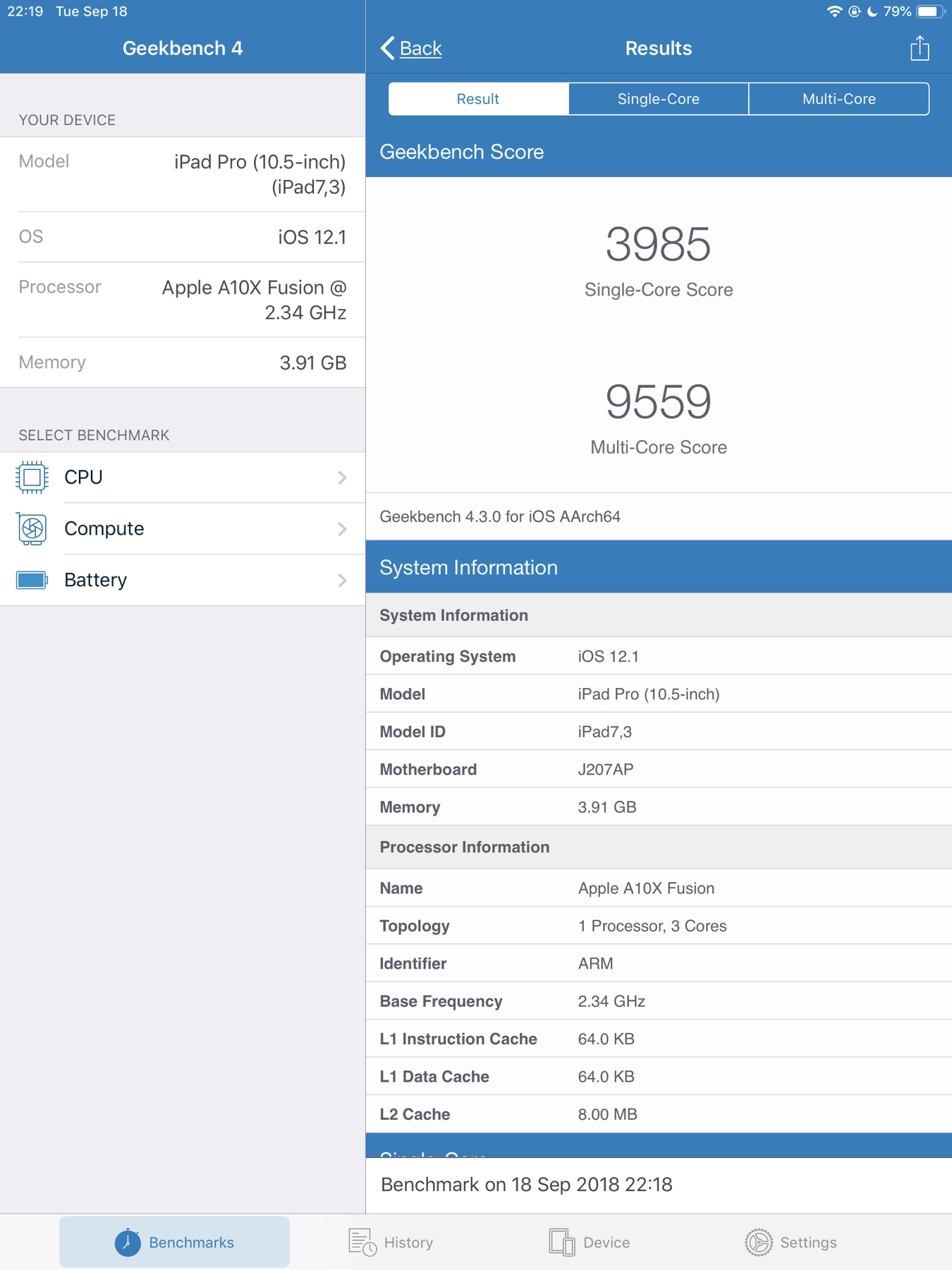Tap the share icon in Results header

point(920,48)
